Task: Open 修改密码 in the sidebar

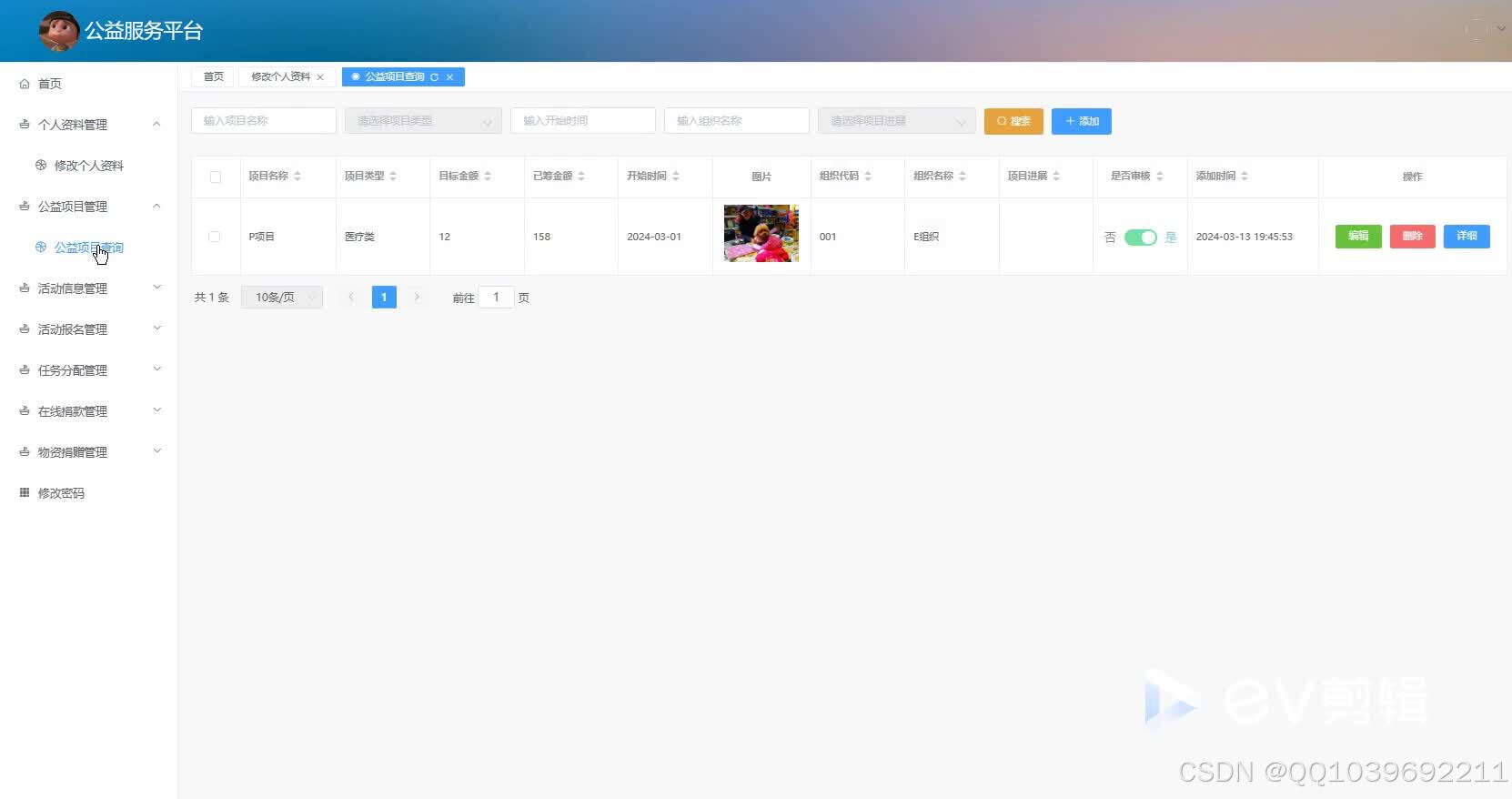Action: [x=61, y=493]
